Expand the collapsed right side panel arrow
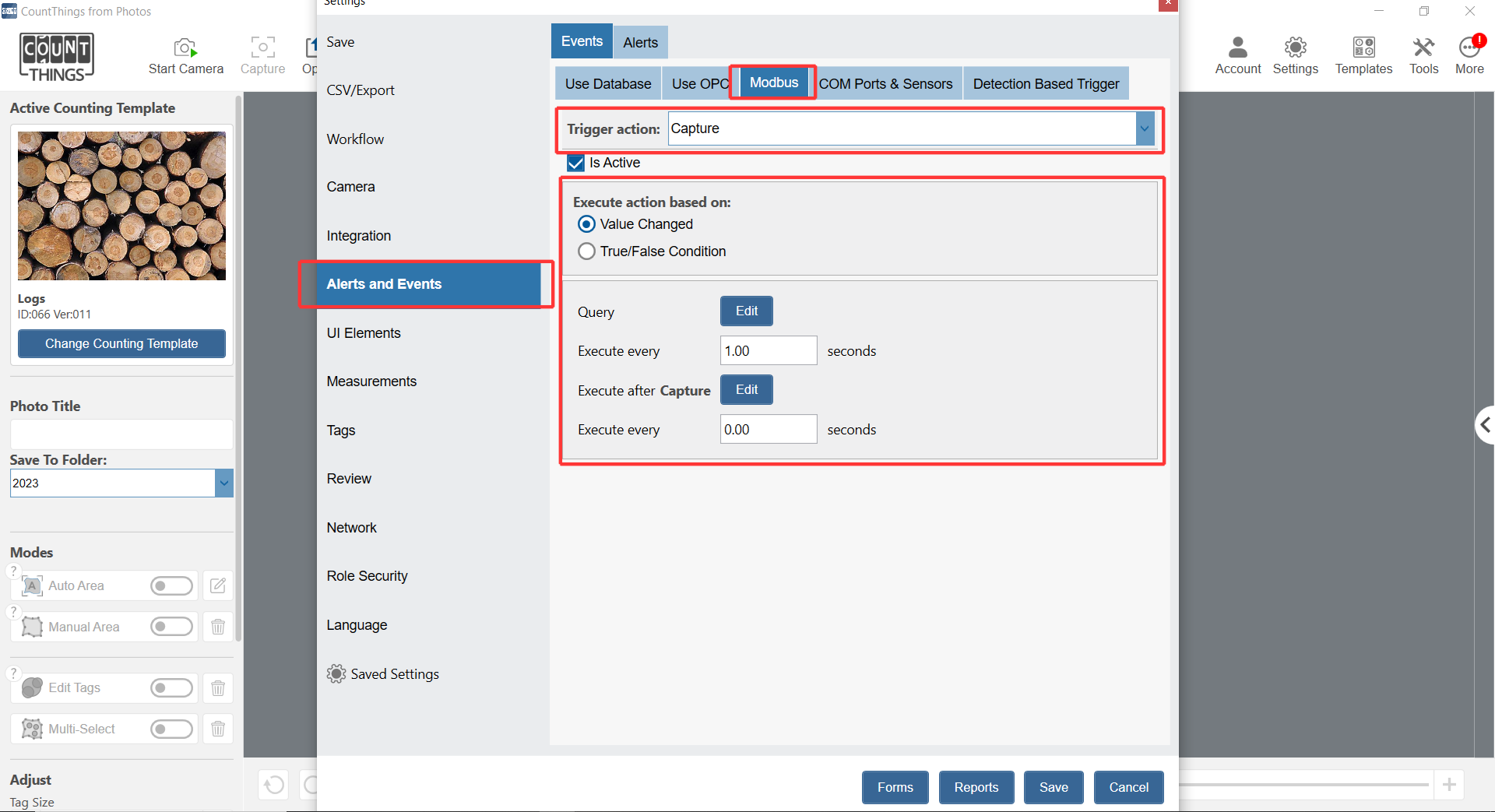 [1484, 425]
